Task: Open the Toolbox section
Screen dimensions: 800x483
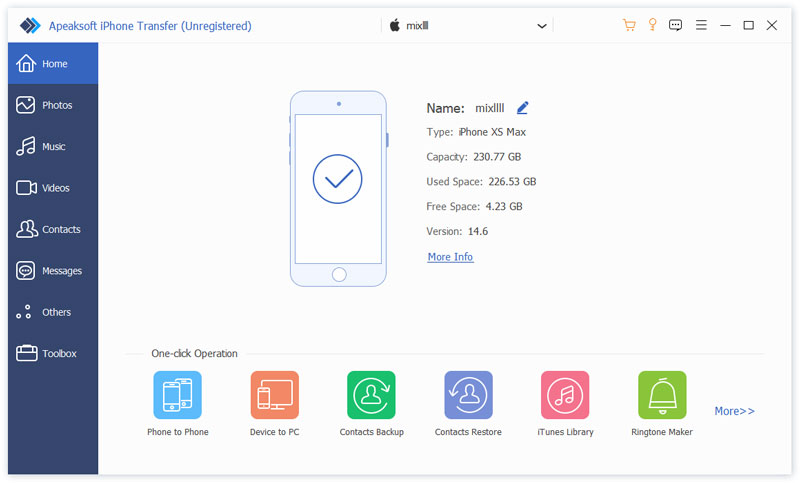Action: (x=53, y=353)
